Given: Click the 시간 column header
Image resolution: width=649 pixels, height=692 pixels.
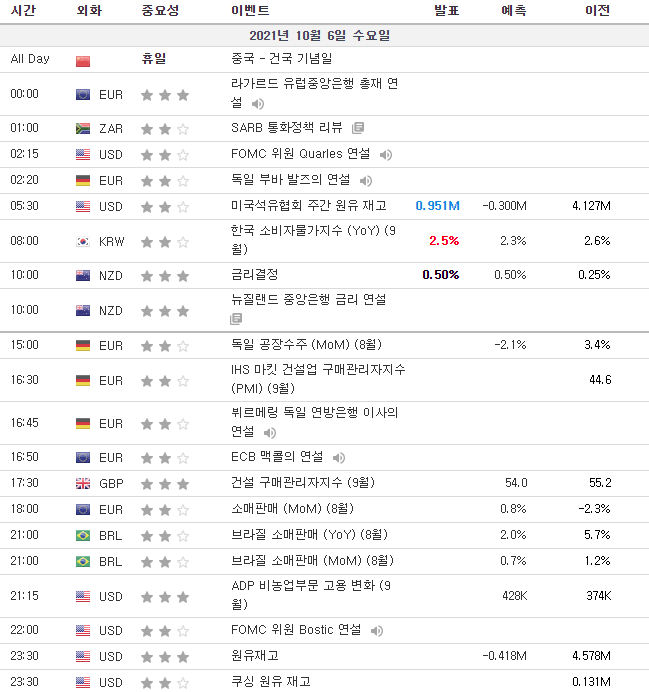Looking at the screenshot, I should click(23, 10).
